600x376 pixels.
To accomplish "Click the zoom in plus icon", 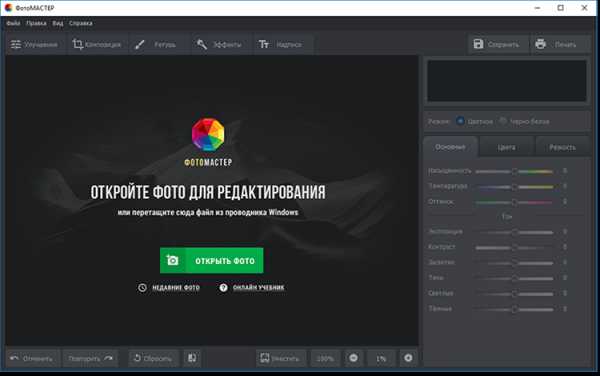I will [408, 358].
